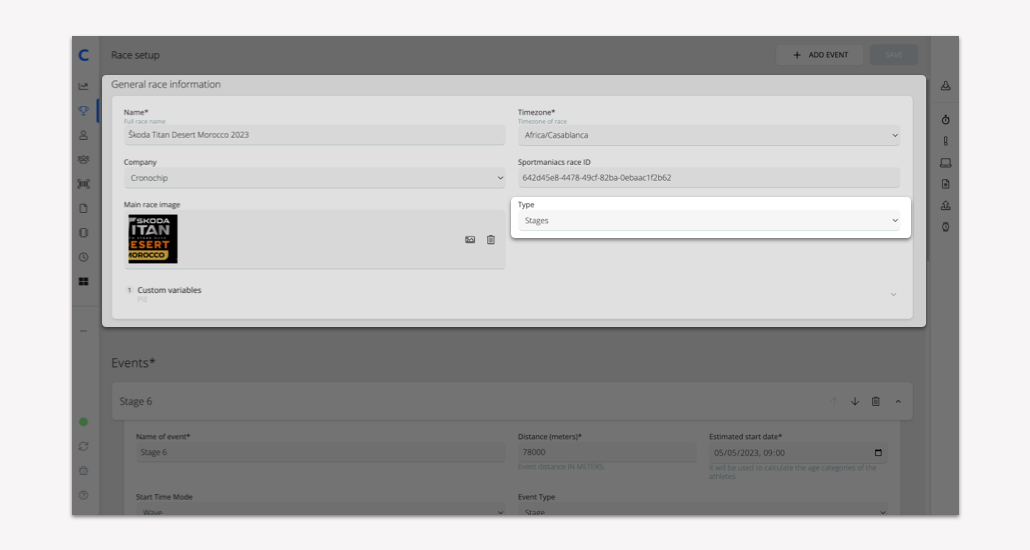Click the Cronochip C logo
Screen dimensions: 1030x550
[x=83, y=55]
